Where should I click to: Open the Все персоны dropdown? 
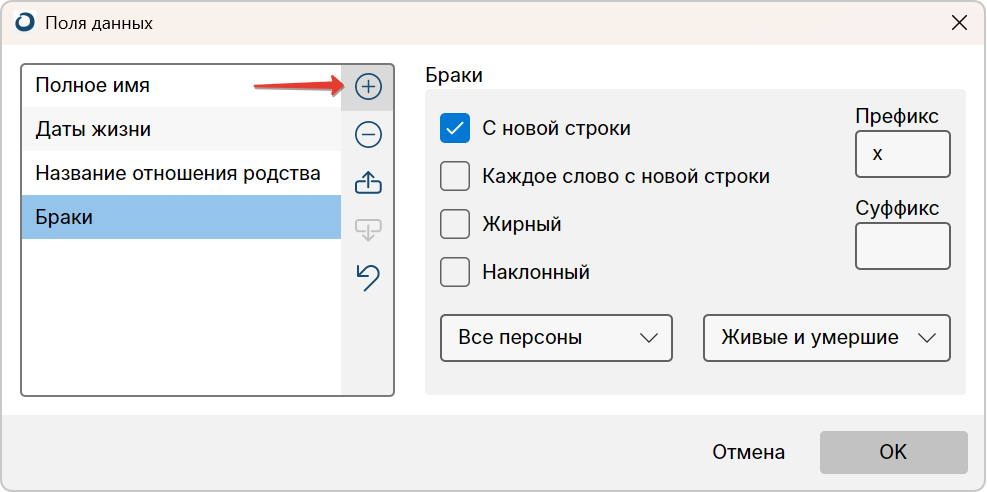556,338
